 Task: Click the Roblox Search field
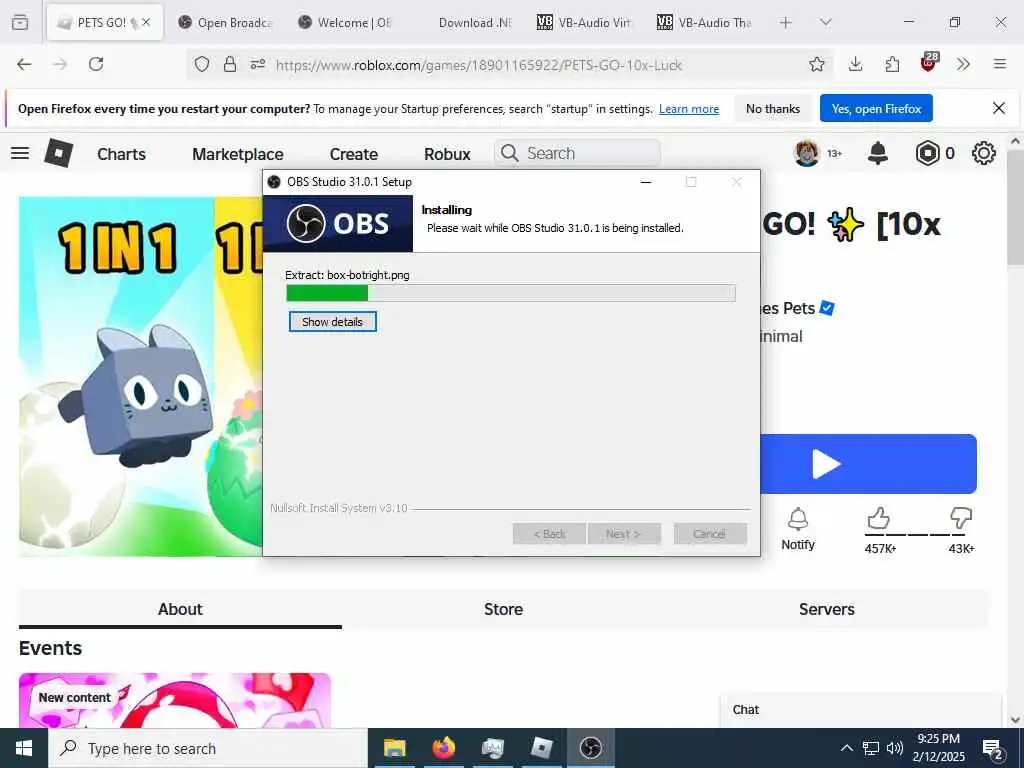click(x=577, y=153)
